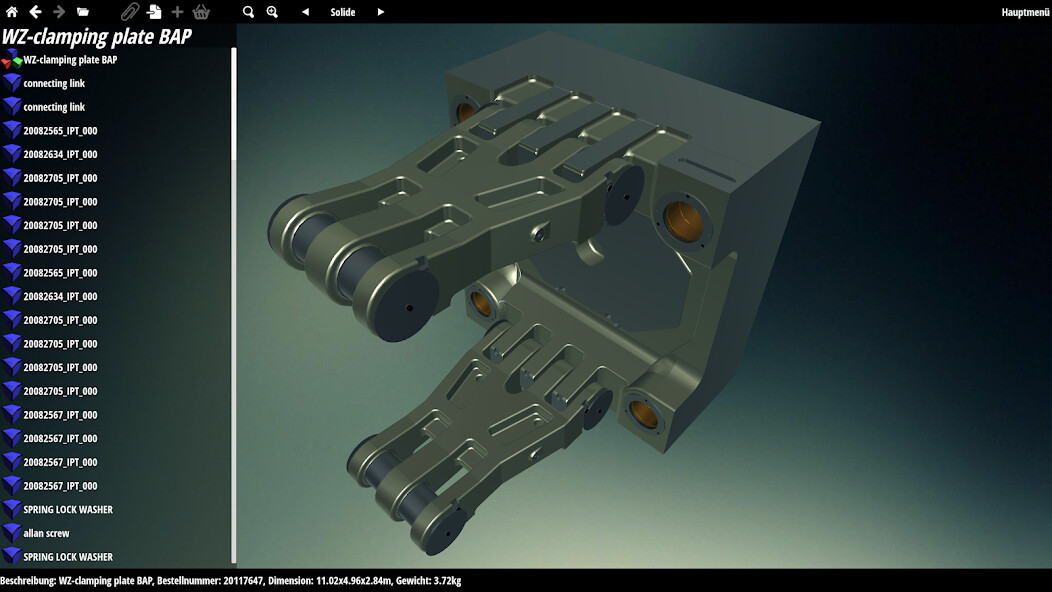Add item using the plus icon
Viewport: 1052px width, 592px height.
click(177, 12)
